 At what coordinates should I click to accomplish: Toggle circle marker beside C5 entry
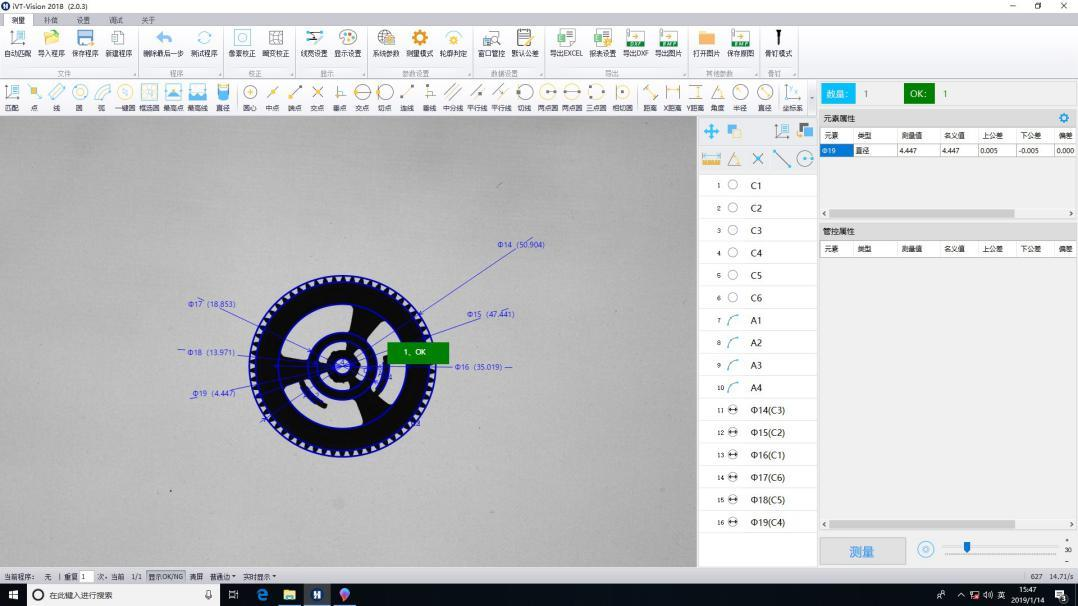733,275
